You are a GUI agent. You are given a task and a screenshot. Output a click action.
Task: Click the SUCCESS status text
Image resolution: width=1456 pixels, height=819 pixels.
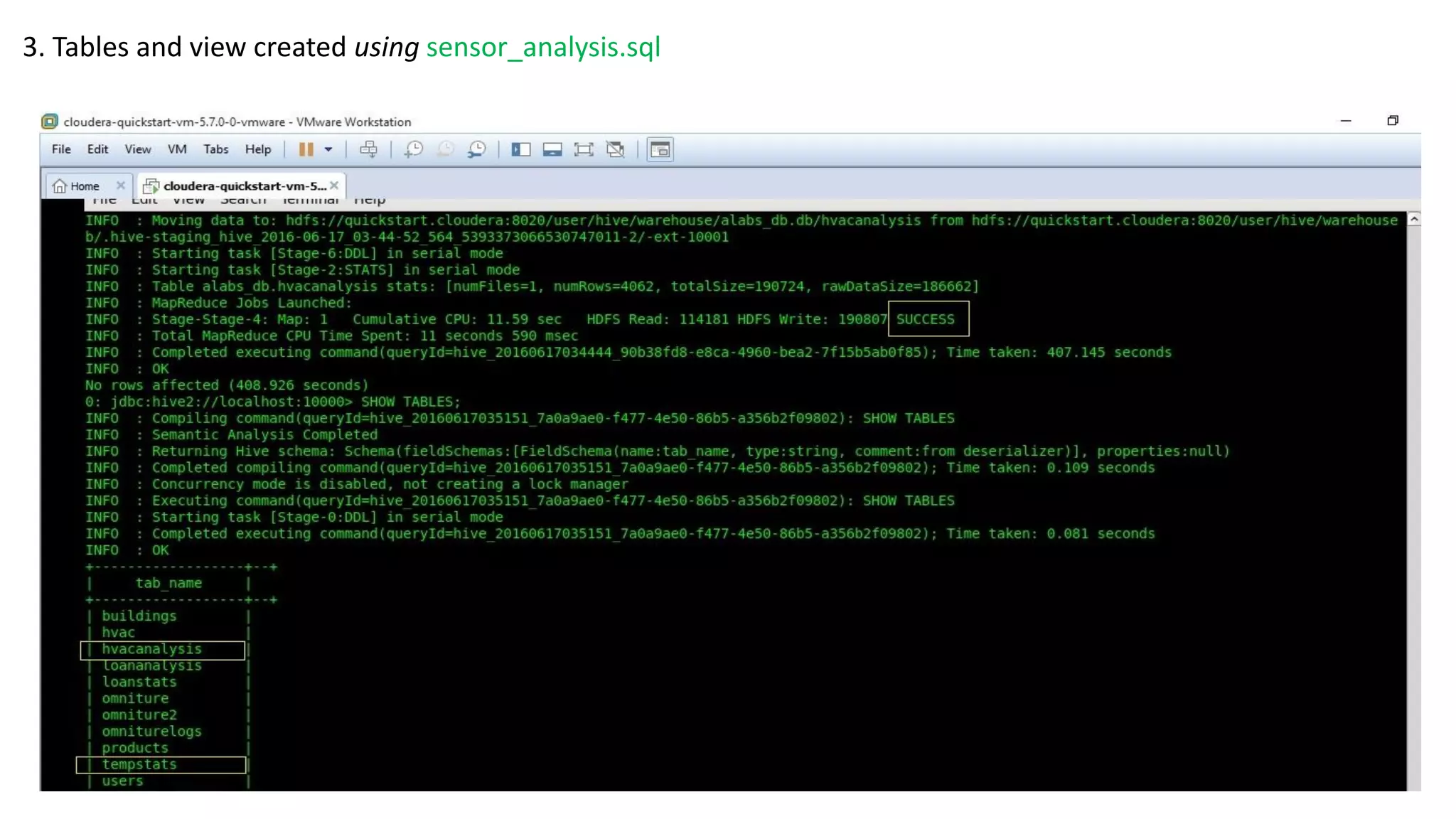(925, 319)
